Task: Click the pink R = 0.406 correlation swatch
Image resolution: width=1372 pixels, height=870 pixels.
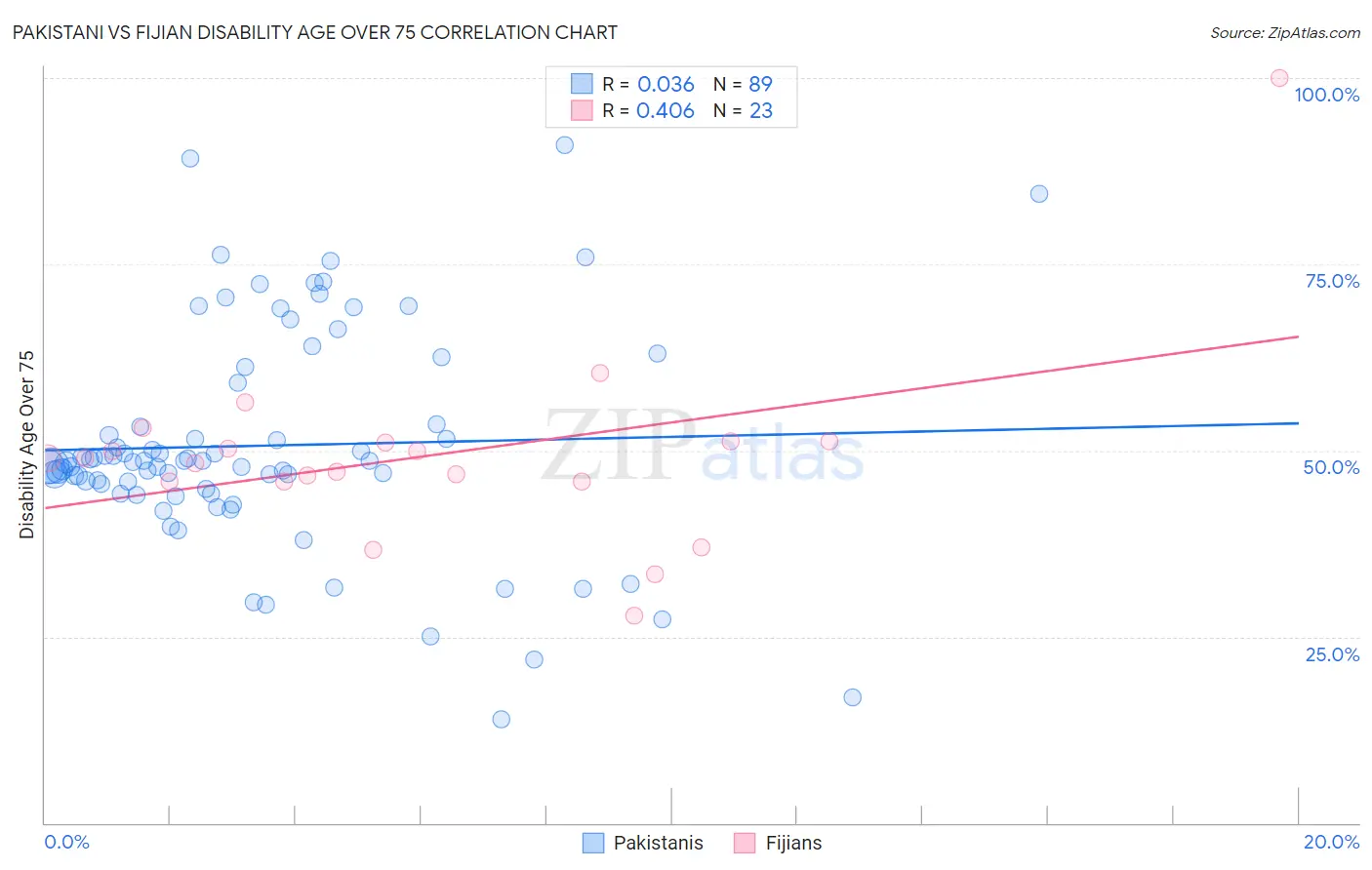Action: click(582, 110)
